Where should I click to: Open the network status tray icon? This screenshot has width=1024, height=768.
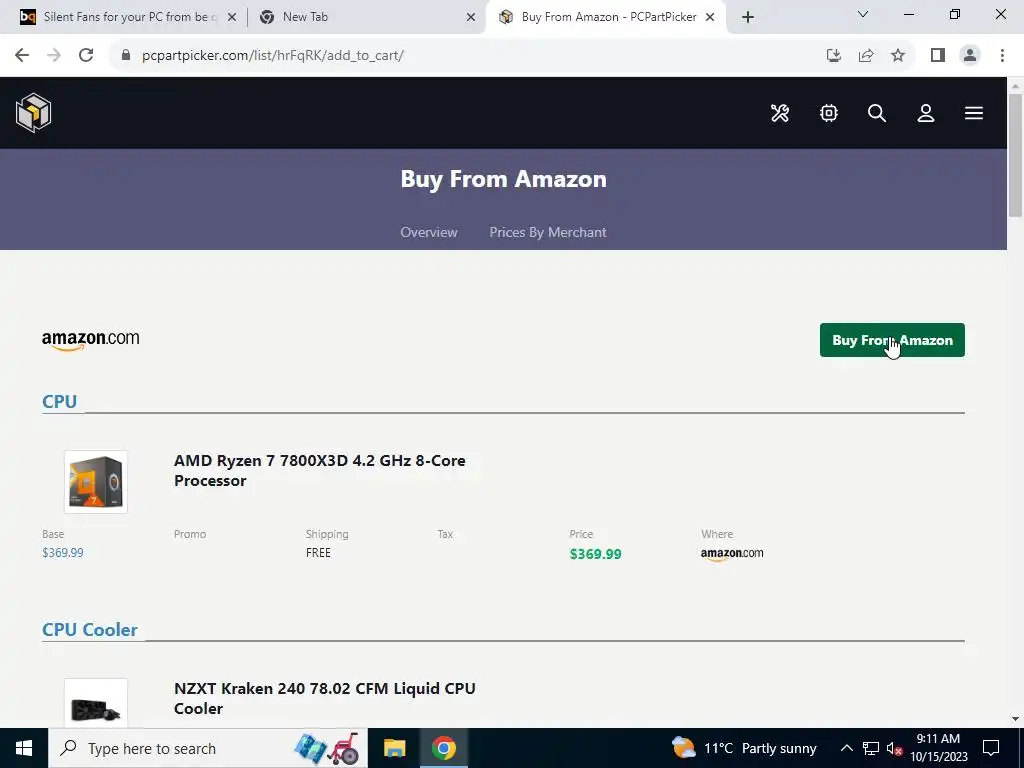coord(871,748)
